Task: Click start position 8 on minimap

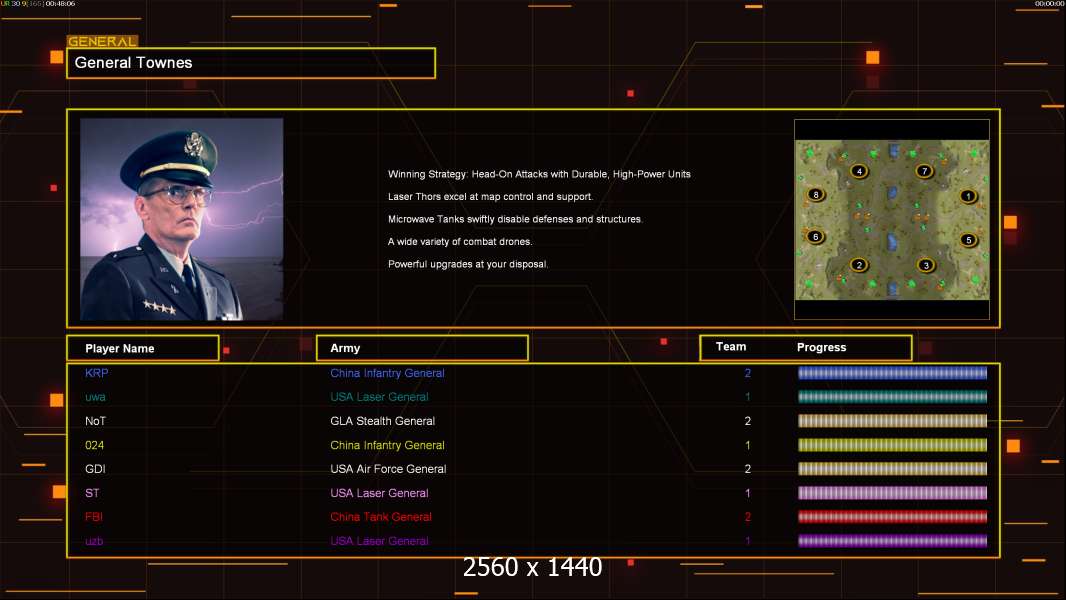Action: click(816, 195)
